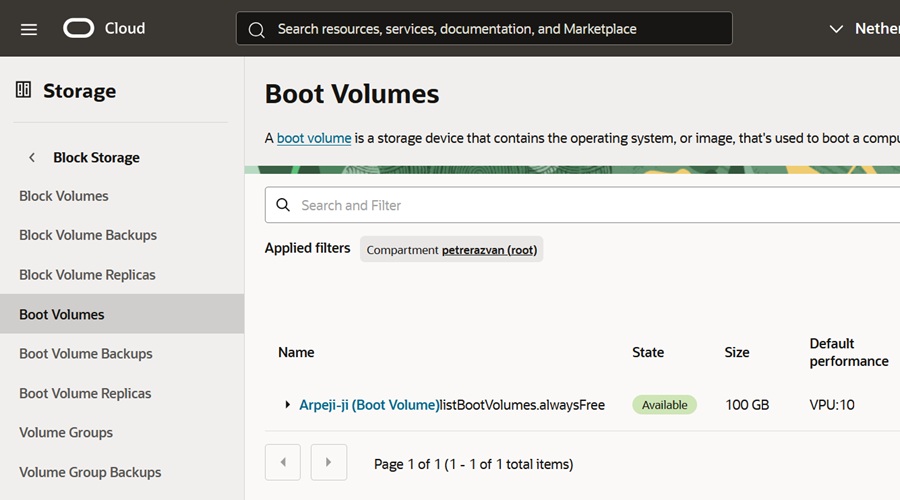Click the Search and Filter field

click(x=582, y=205)
